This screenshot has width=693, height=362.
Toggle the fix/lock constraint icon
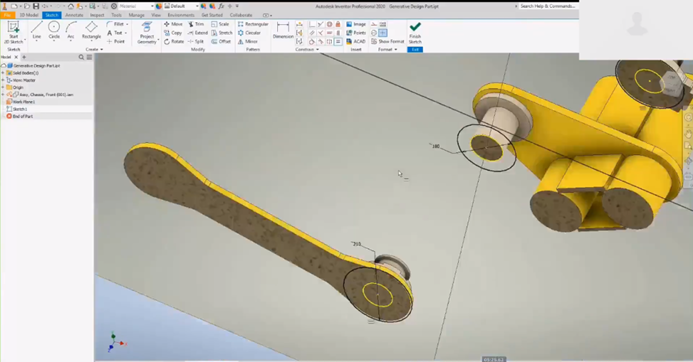click(x=338, y=24)
